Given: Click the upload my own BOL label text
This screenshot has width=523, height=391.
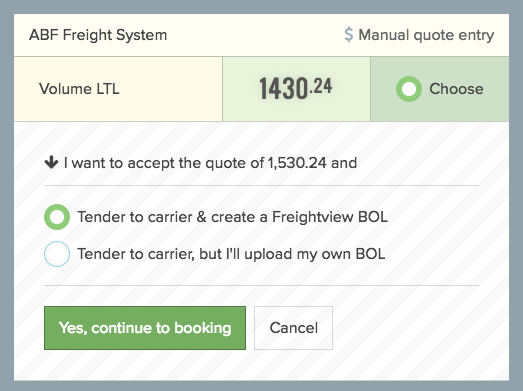Looking at the screenshot, I should (x=231, y=254).
